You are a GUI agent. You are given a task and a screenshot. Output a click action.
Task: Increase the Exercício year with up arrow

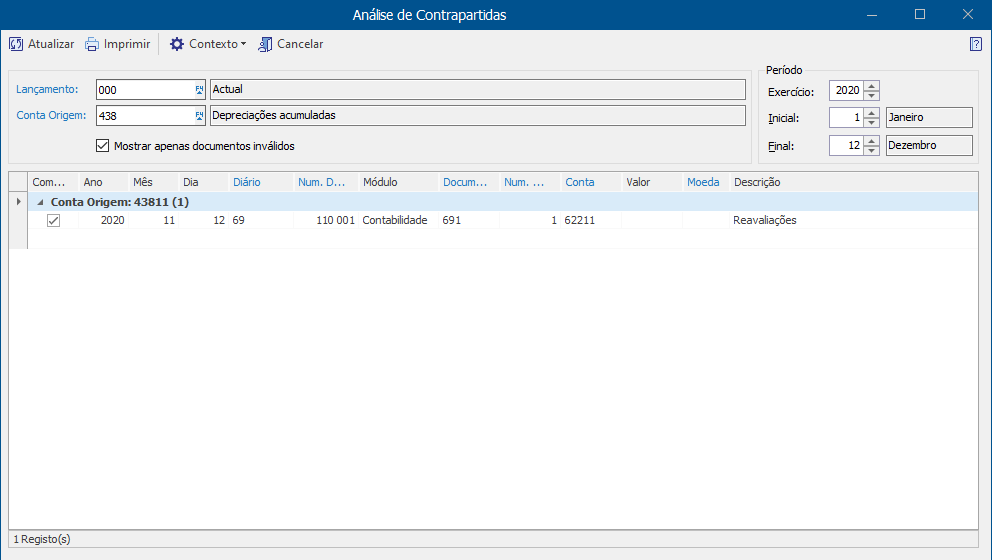872,86
